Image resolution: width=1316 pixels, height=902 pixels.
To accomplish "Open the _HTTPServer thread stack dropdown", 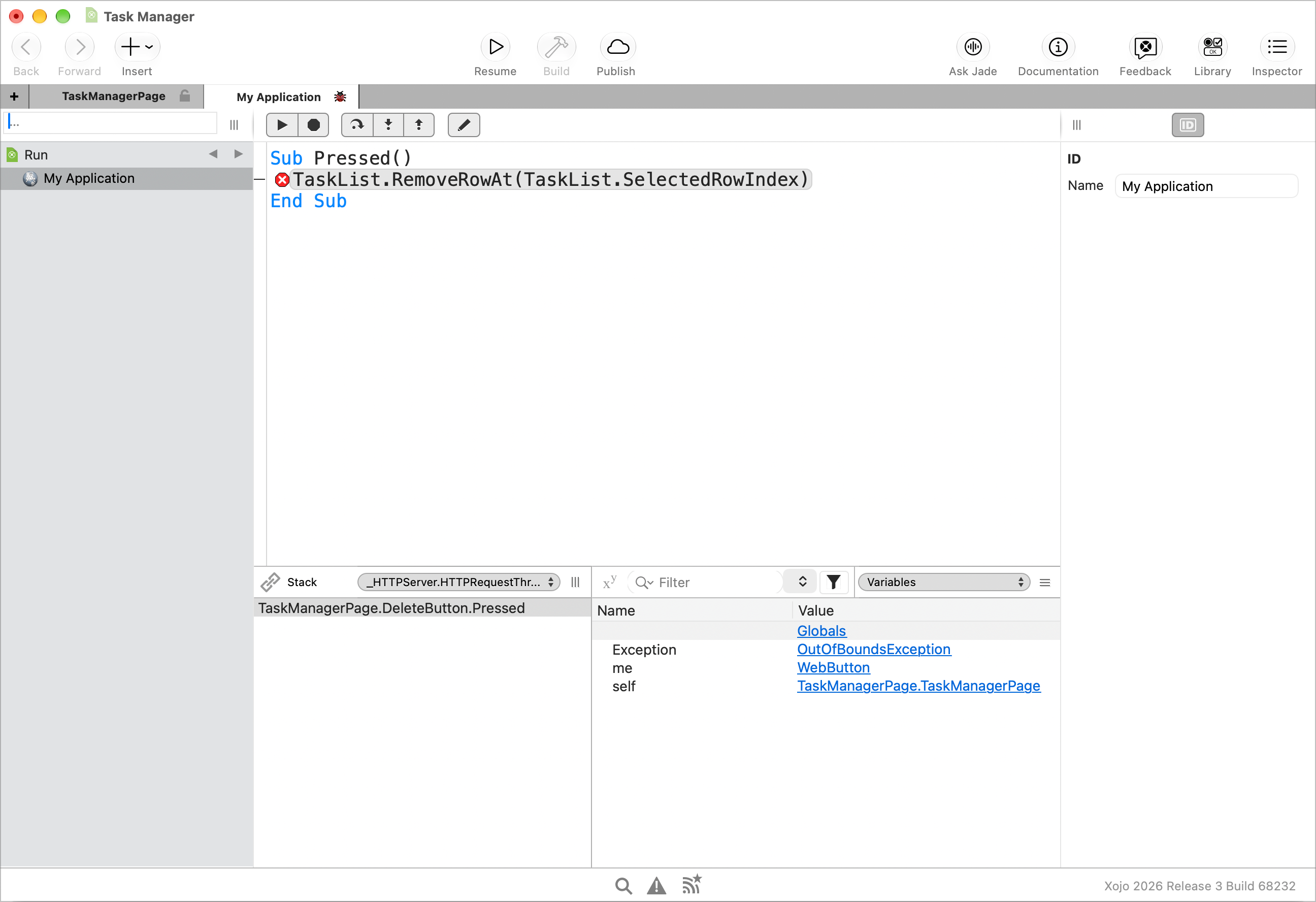I will [458, 583].
